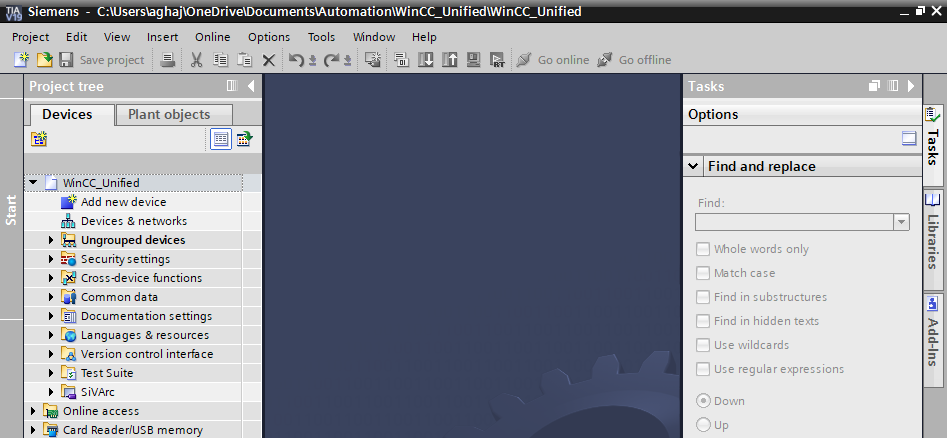
Task: Open the Project menu
Action: click(x=31, y=37)
